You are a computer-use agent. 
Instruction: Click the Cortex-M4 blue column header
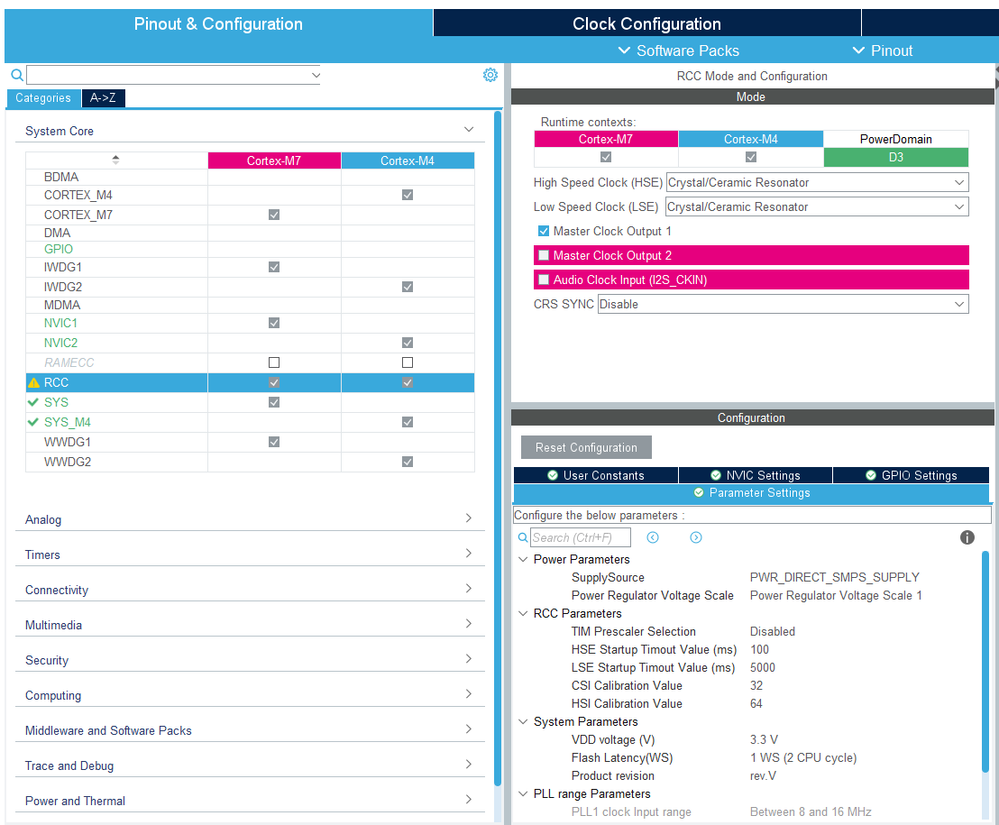pyautogui.click(x=408, y=161)
